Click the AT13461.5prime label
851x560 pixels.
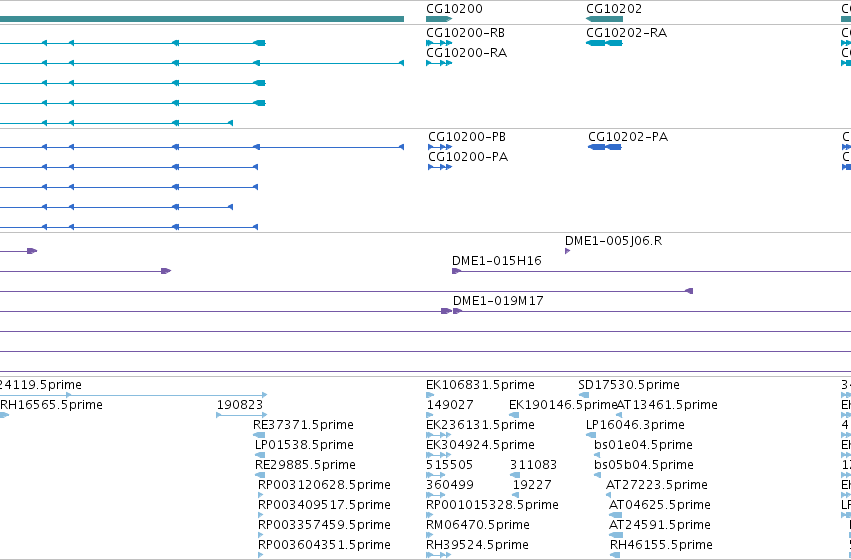tap(667, 405)
